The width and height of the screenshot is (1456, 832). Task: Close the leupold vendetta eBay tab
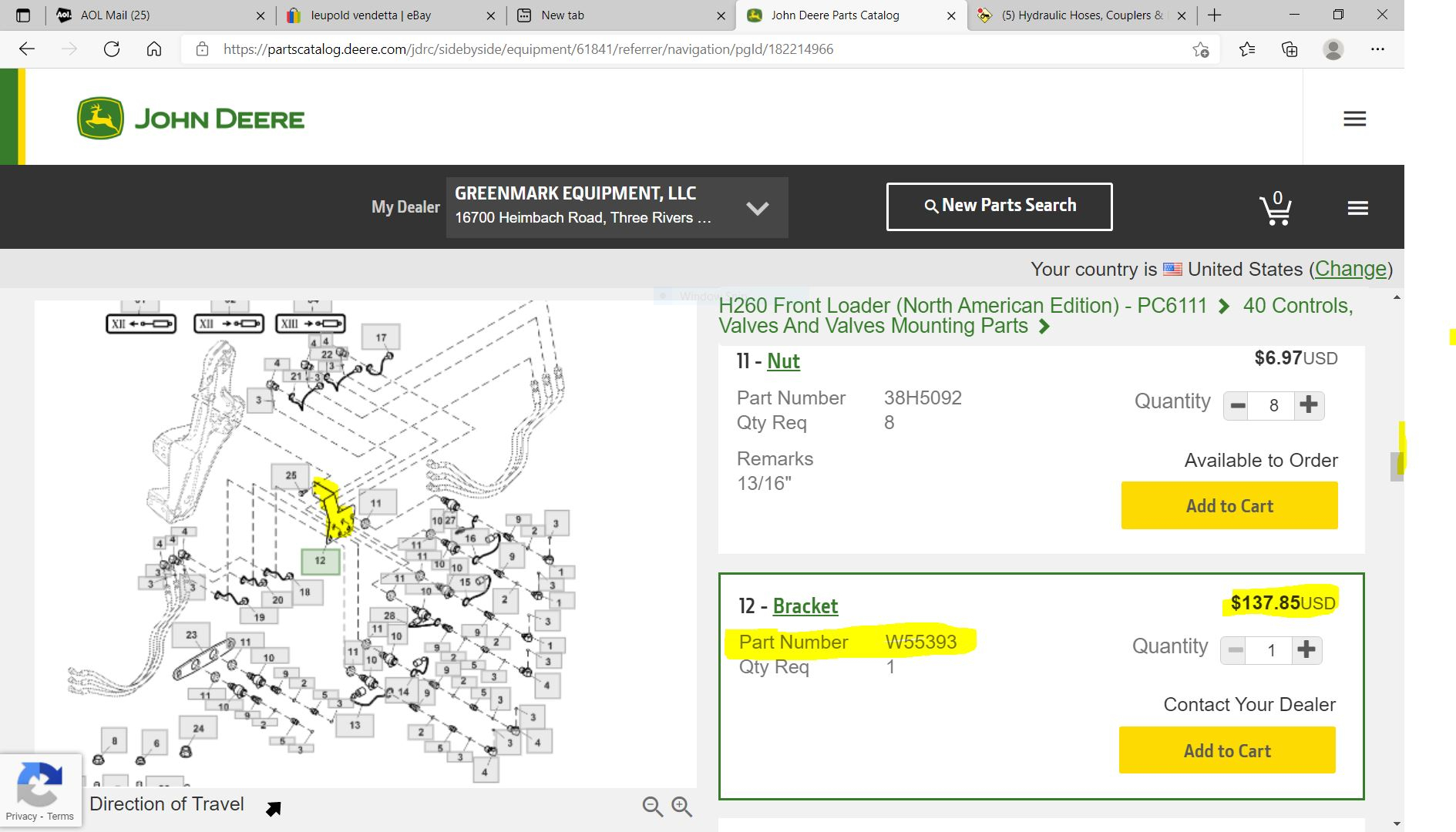tap(491, 15)
